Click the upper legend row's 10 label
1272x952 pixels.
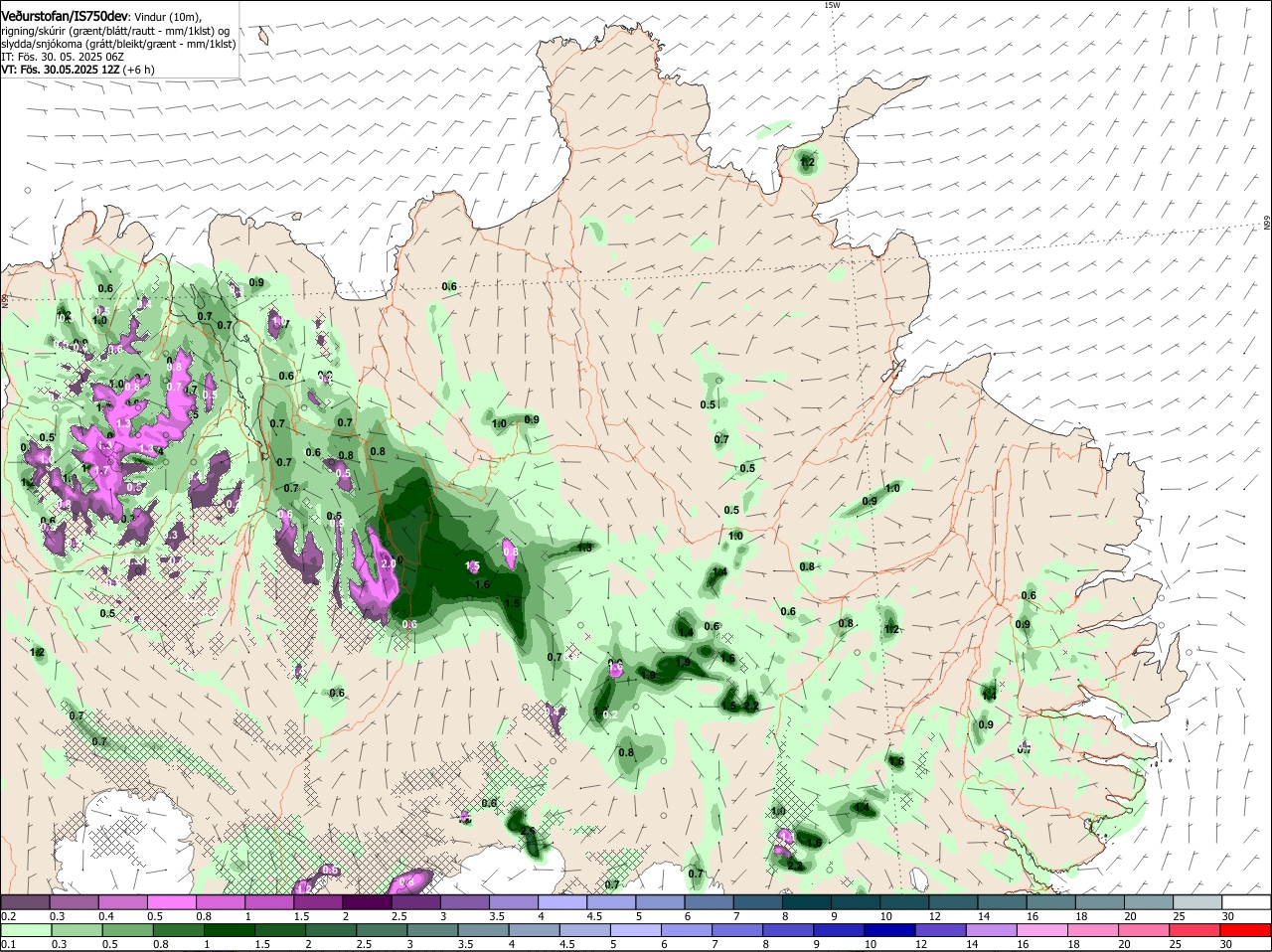(x=885, y=916)
